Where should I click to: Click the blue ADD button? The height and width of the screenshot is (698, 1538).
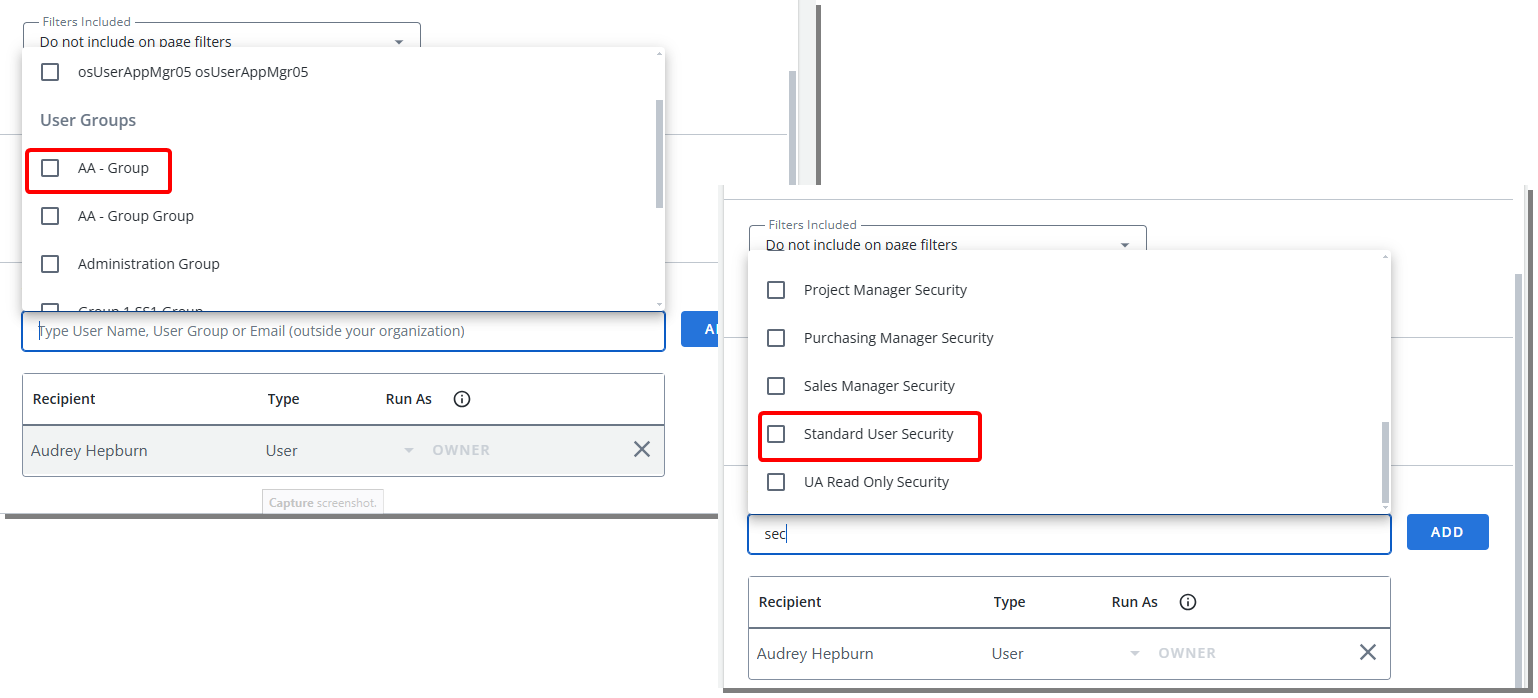[1447, 531]
